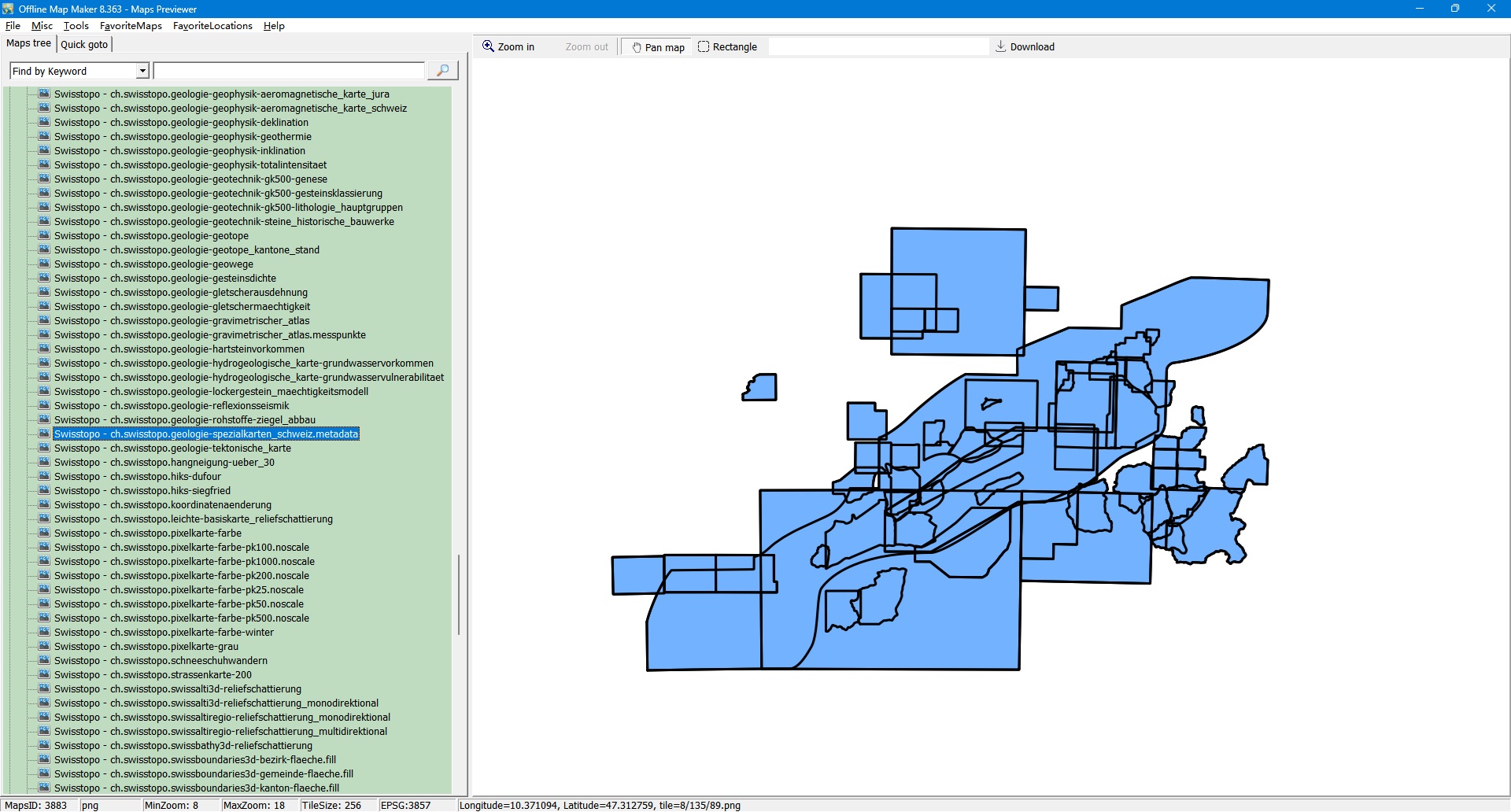Click the map icon beside geologie-geotope
The width and height of the screenshot is (1511, 812).
tap(44, 236)
